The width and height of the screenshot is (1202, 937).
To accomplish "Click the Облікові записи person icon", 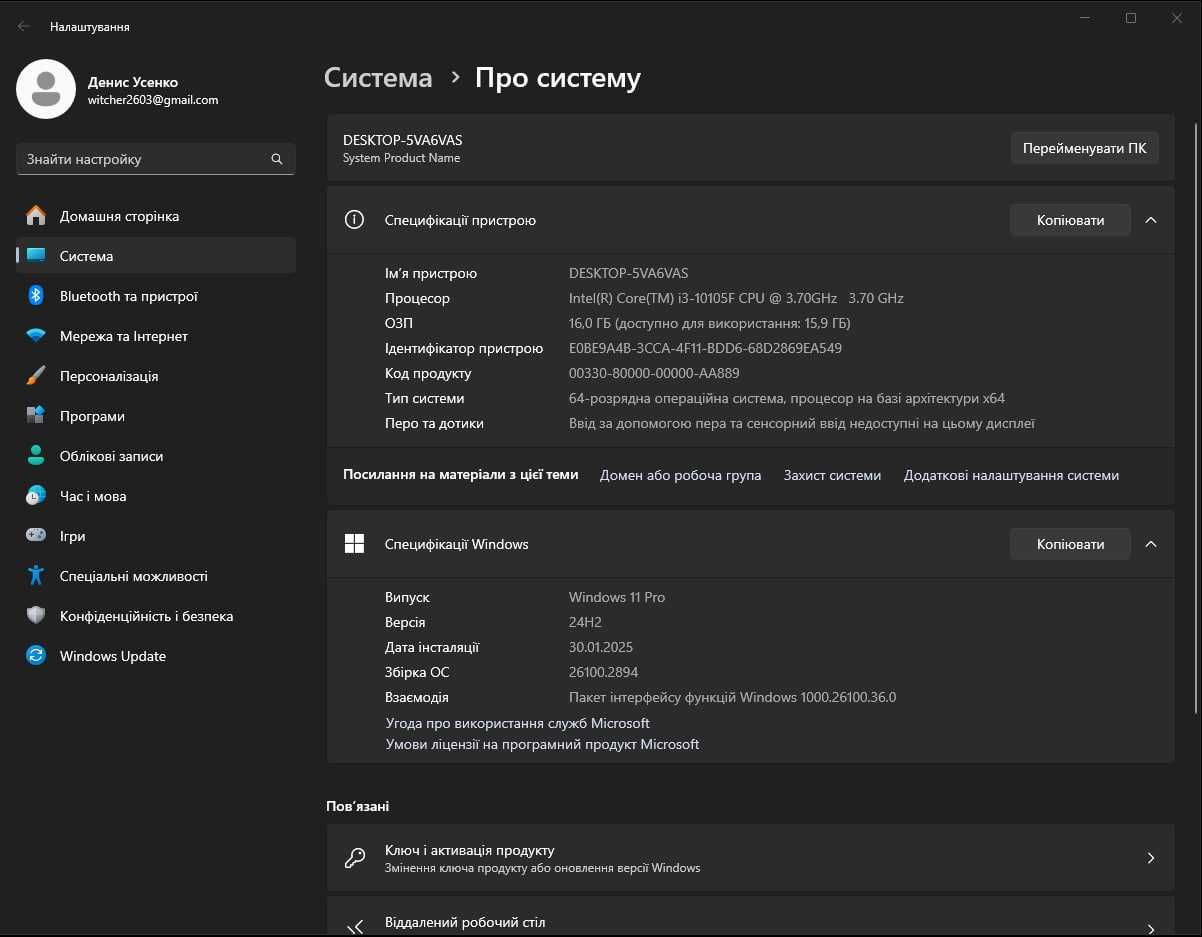I will coord(36,456).
